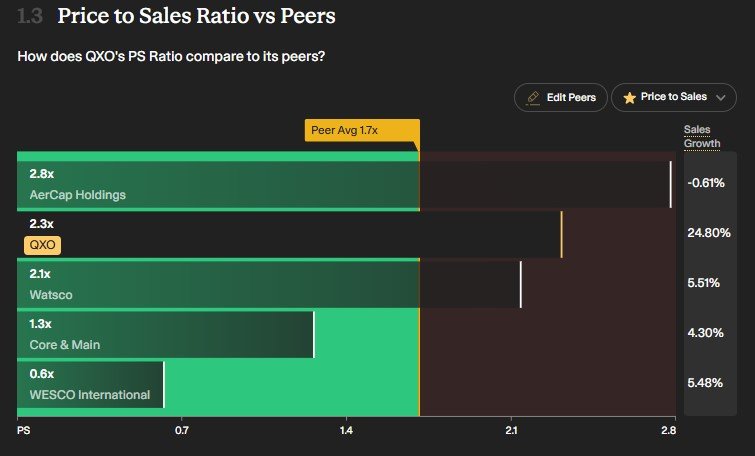Click the pencil icon in Edit Peers
The height and width of the screenshot is (456, 755).
click(x=532, y=97)
